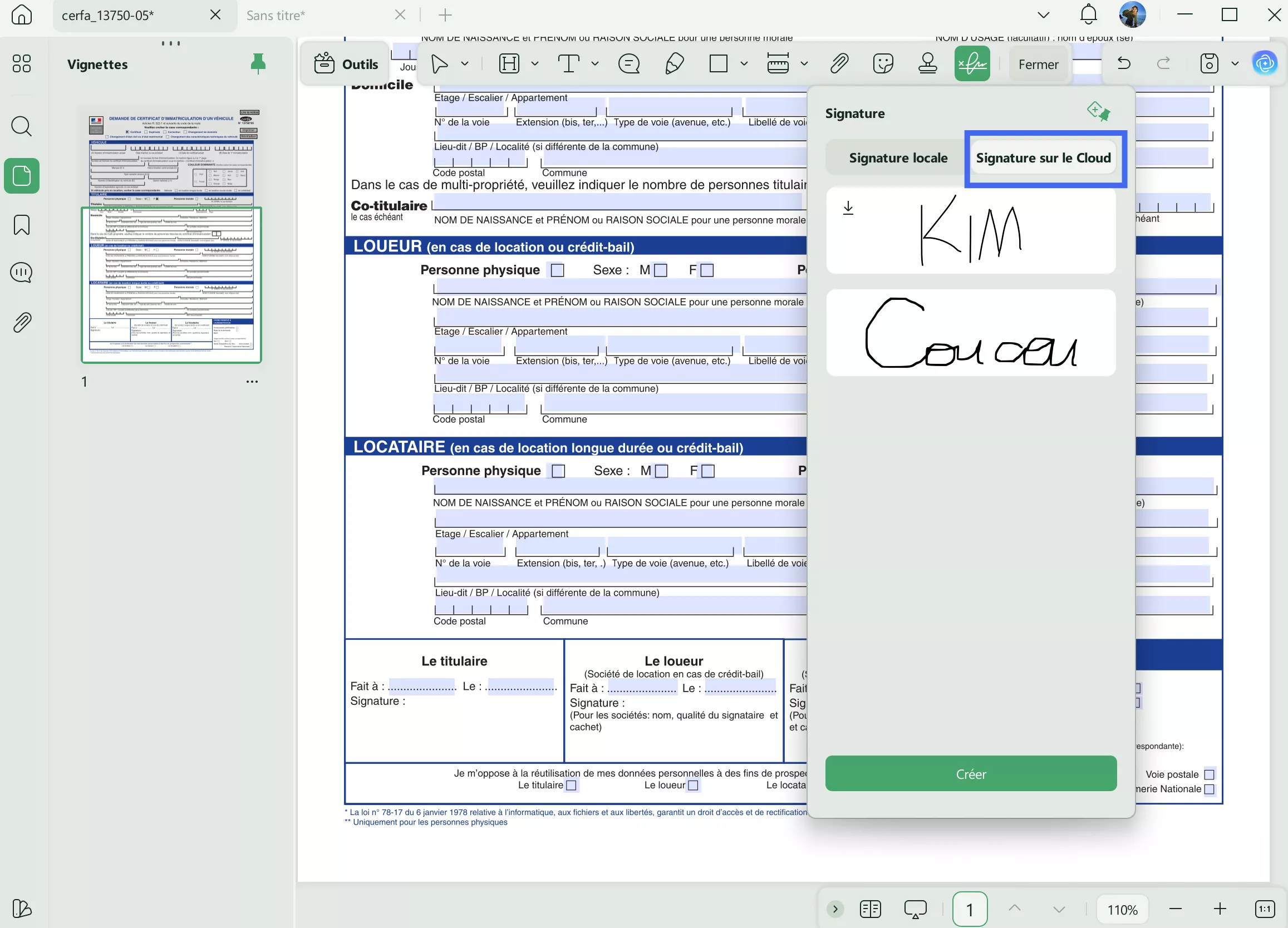Switch to the Sans titre tab
This screenshot has width=1288, height=928.
point(276,16)
